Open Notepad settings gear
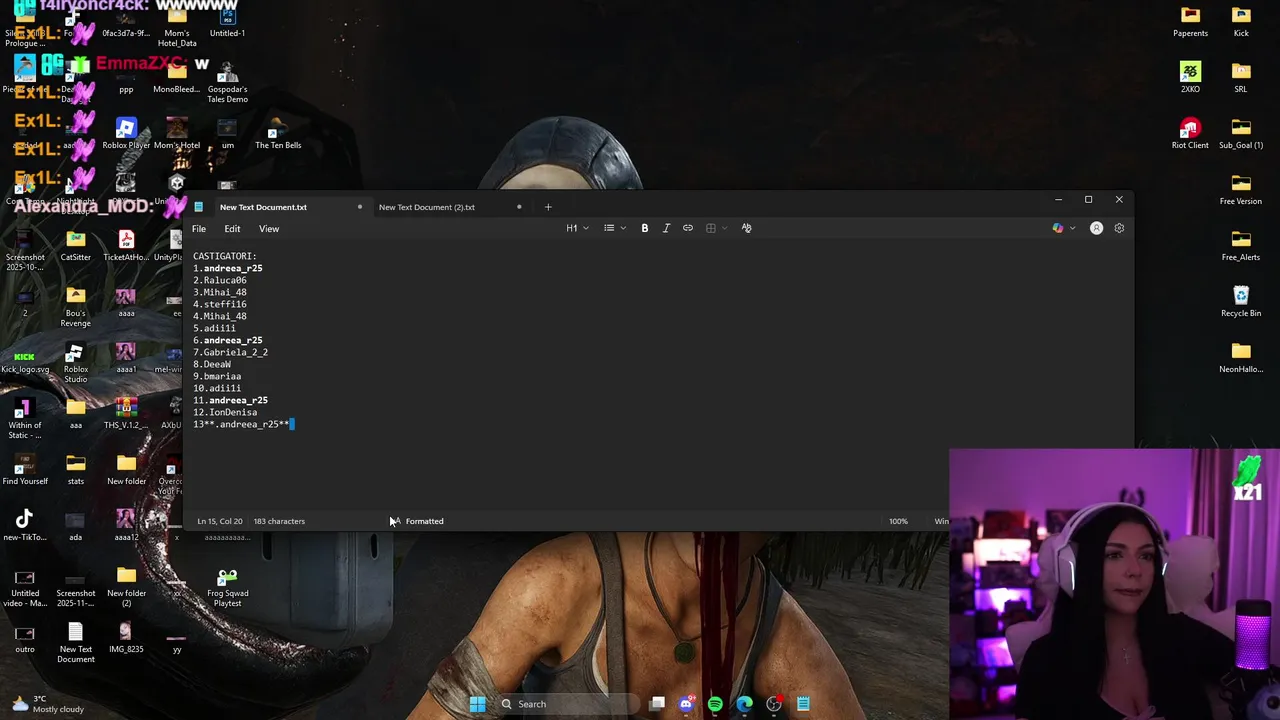1280x720 pixels. [1119, 228]
